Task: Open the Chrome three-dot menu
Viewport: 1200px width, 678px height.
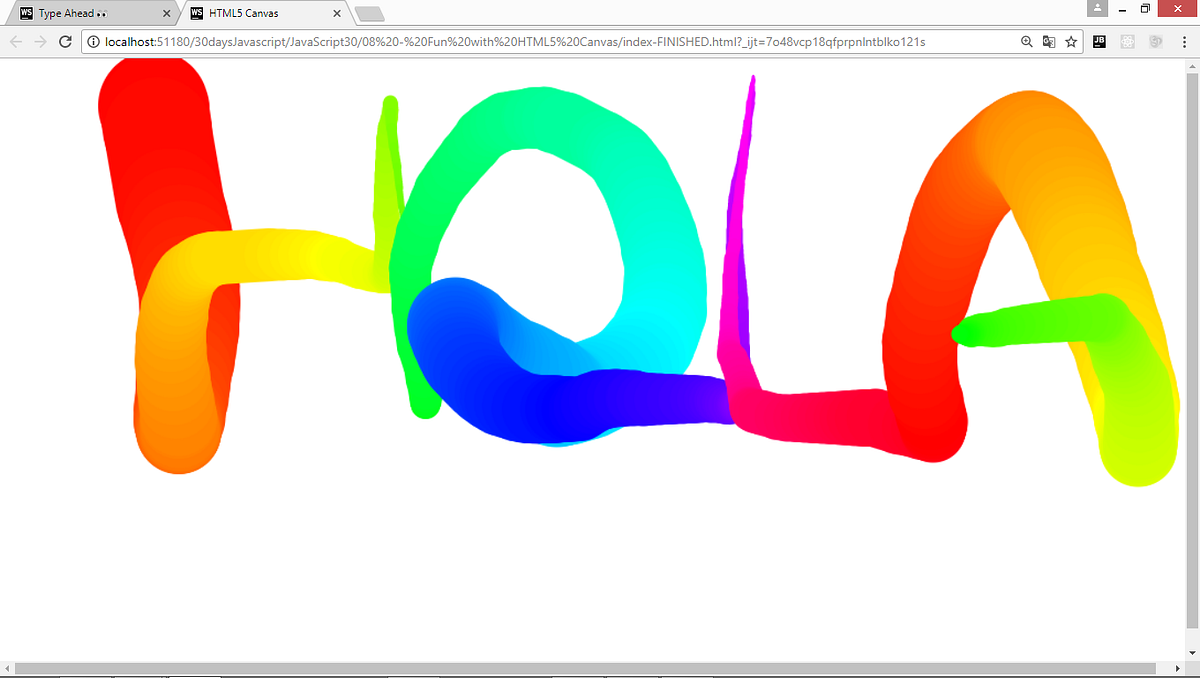Action: point(1184,42)
